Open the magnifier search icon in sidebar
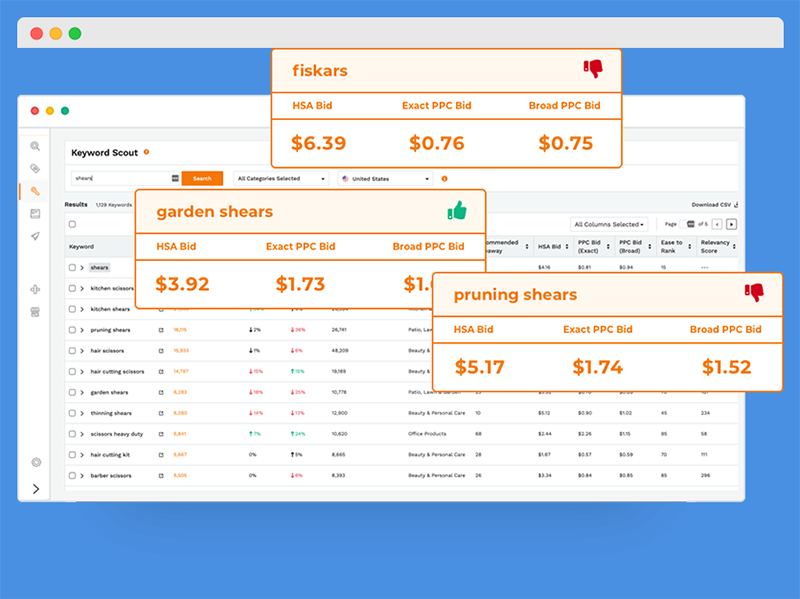Screen dimensions: 800x599 pyautogui.click(x=35, y=146)
